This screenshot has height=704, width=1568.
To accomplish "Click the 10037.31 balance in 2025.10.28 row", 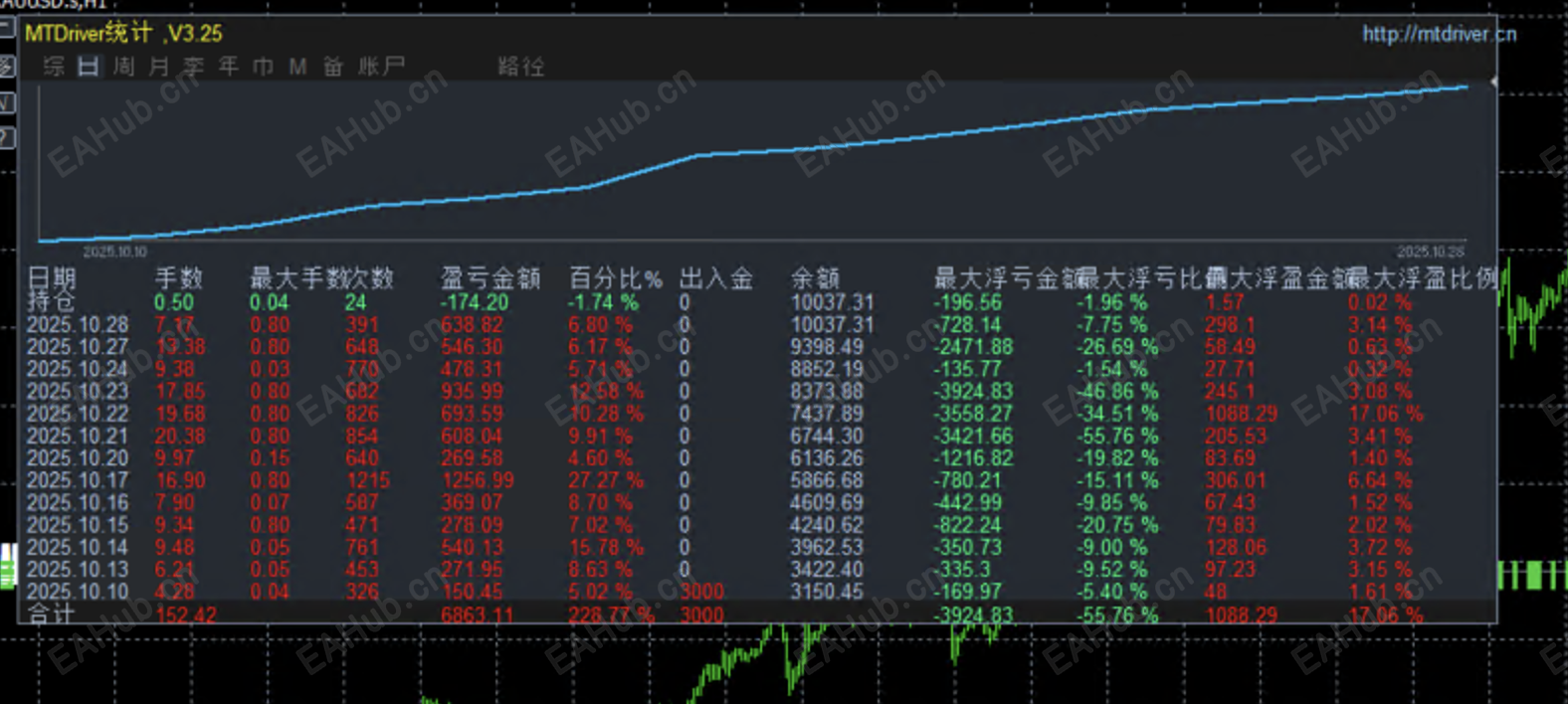I will (x=833, y=325).
